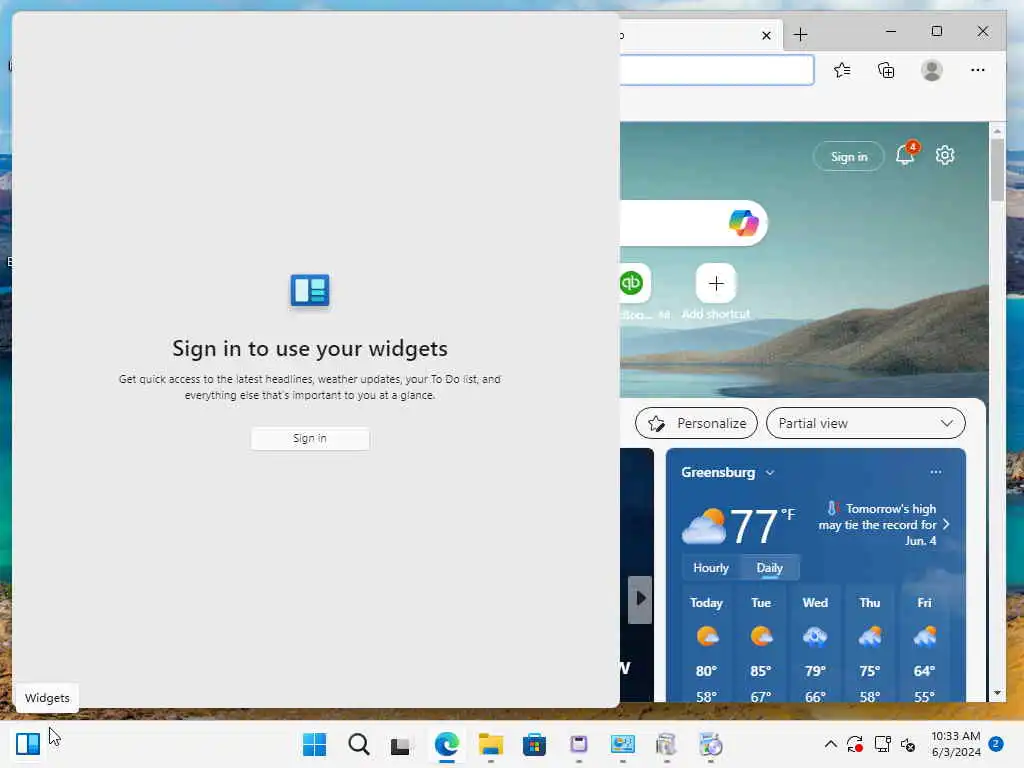Click the news carousel next arrow
This screenshot has width=1024, height=768.
640,600
